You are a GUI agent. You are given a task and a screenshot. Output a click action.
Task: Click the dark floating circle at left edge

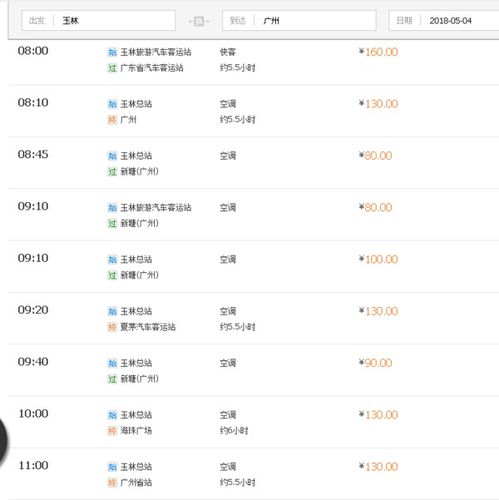click(x=3, y=441)
